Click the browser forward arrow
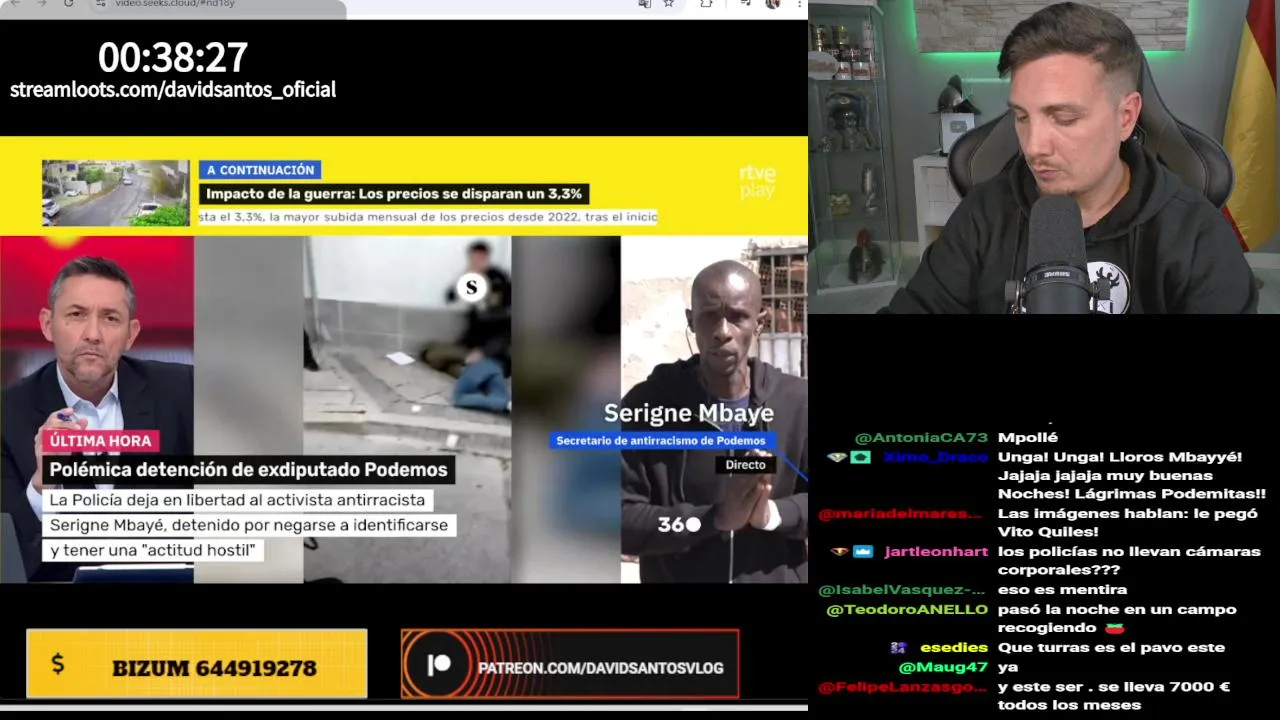Viewport: 1280px width, 720px height. (x=42, y=4)
